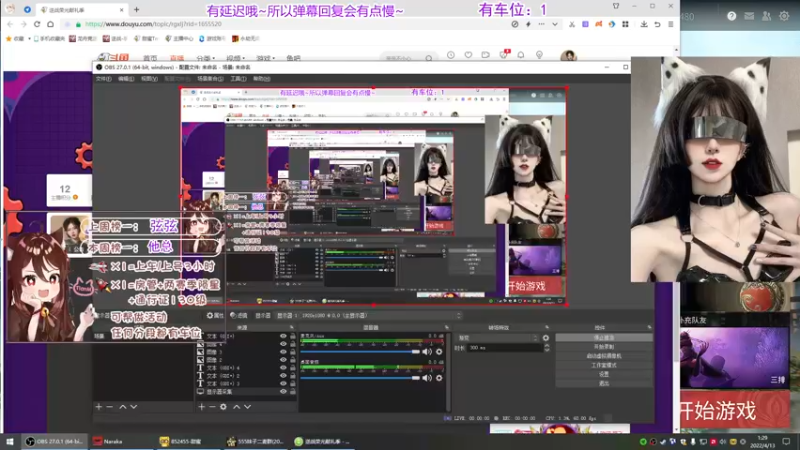This screenshot has height=450, width=800.
Task: Go to the browser home page
Action: click(x=50, y=24)
